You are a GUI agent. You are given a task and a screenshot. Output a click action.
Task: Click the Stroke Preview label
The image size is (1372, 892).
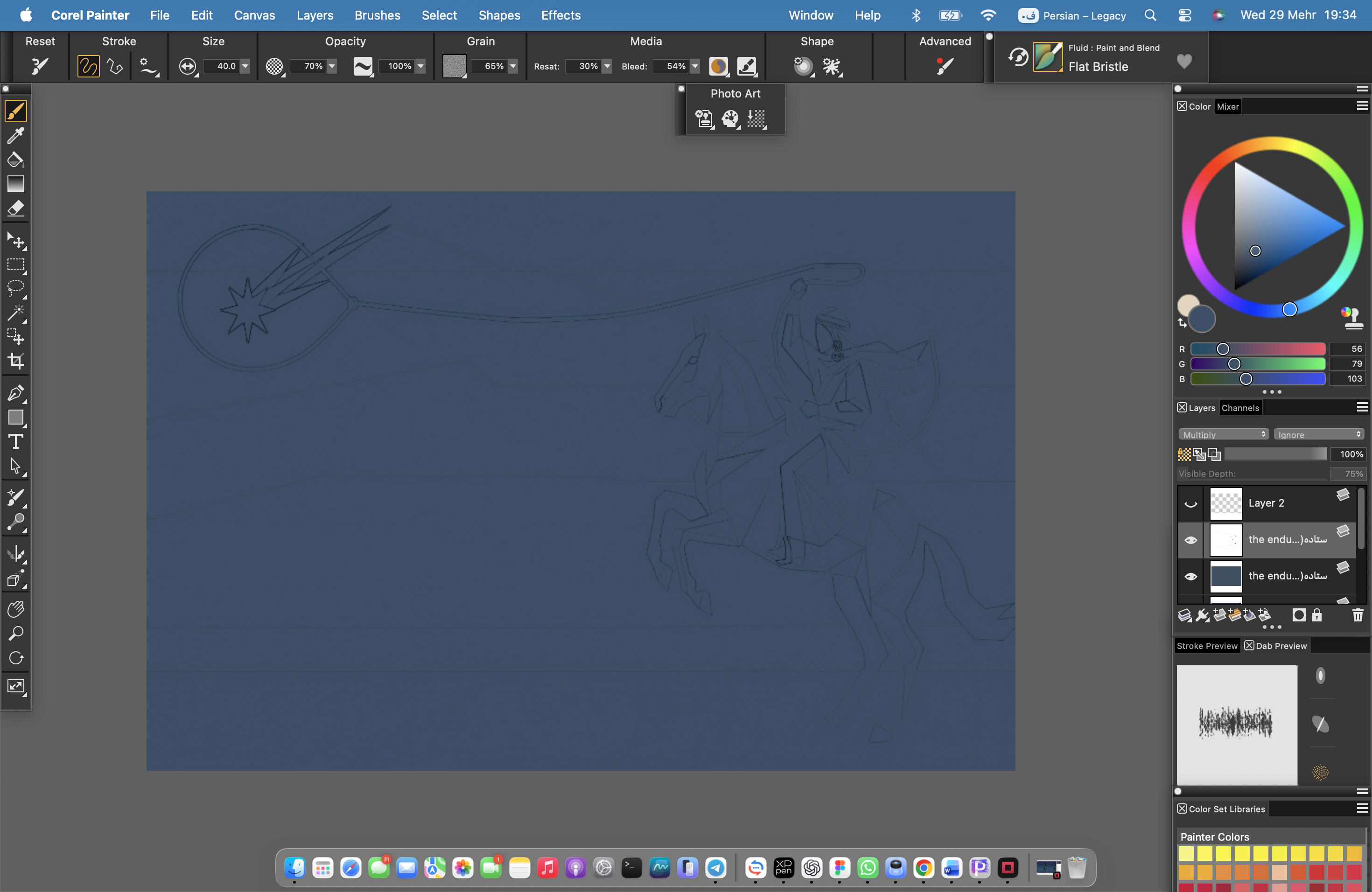click(1206, 645)
